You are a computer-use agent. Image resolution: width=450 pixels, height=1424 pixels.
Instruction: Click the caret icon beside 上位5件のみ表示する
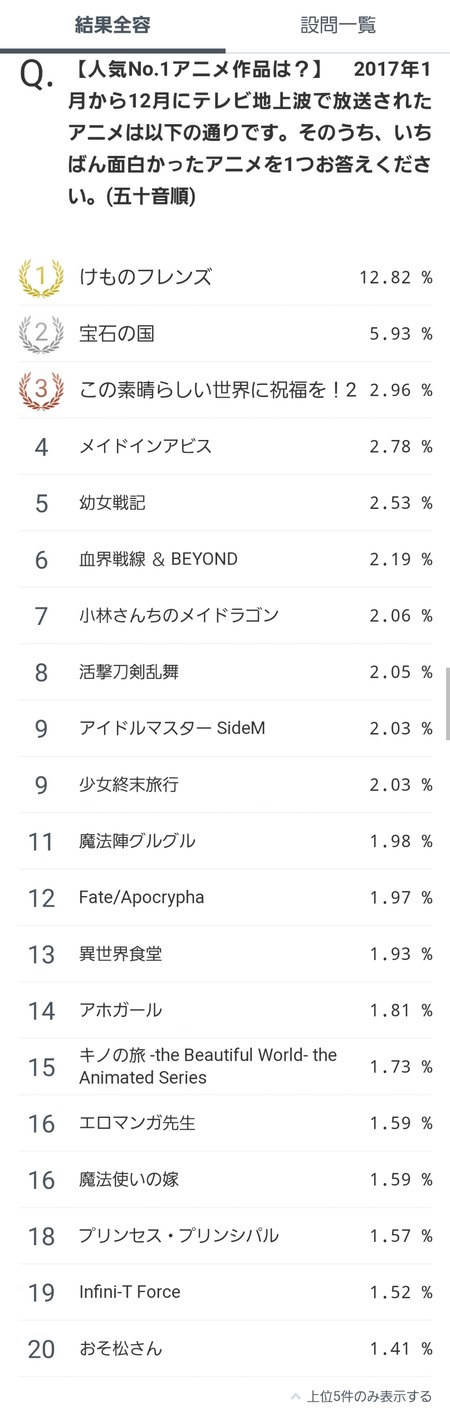tap(295, 1396)
